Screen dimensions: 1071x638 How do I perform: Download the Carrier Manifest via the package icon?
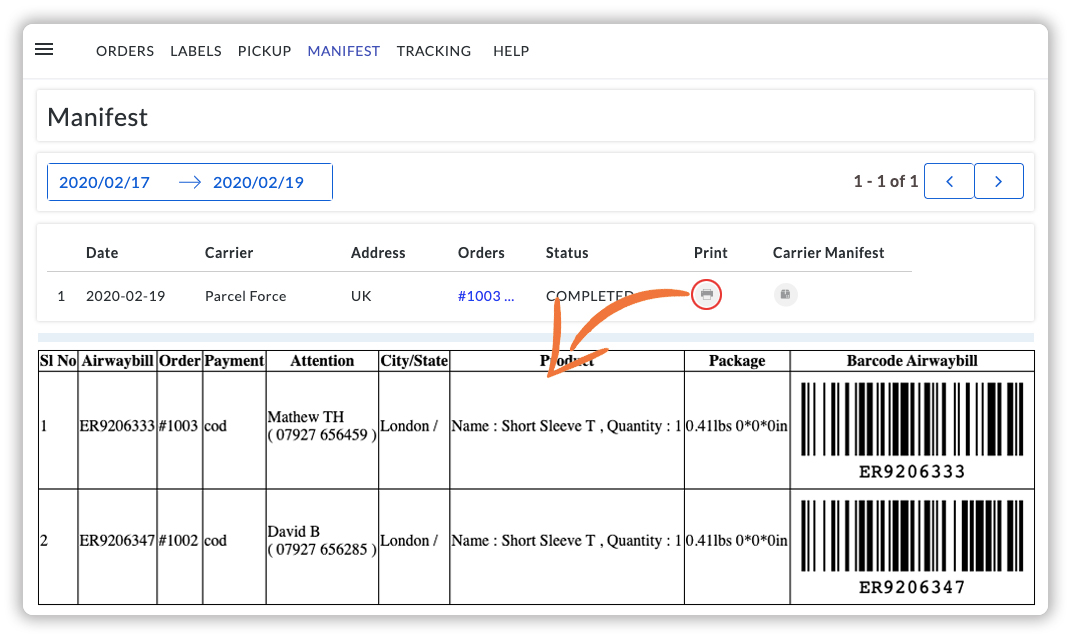click(785, 294)
